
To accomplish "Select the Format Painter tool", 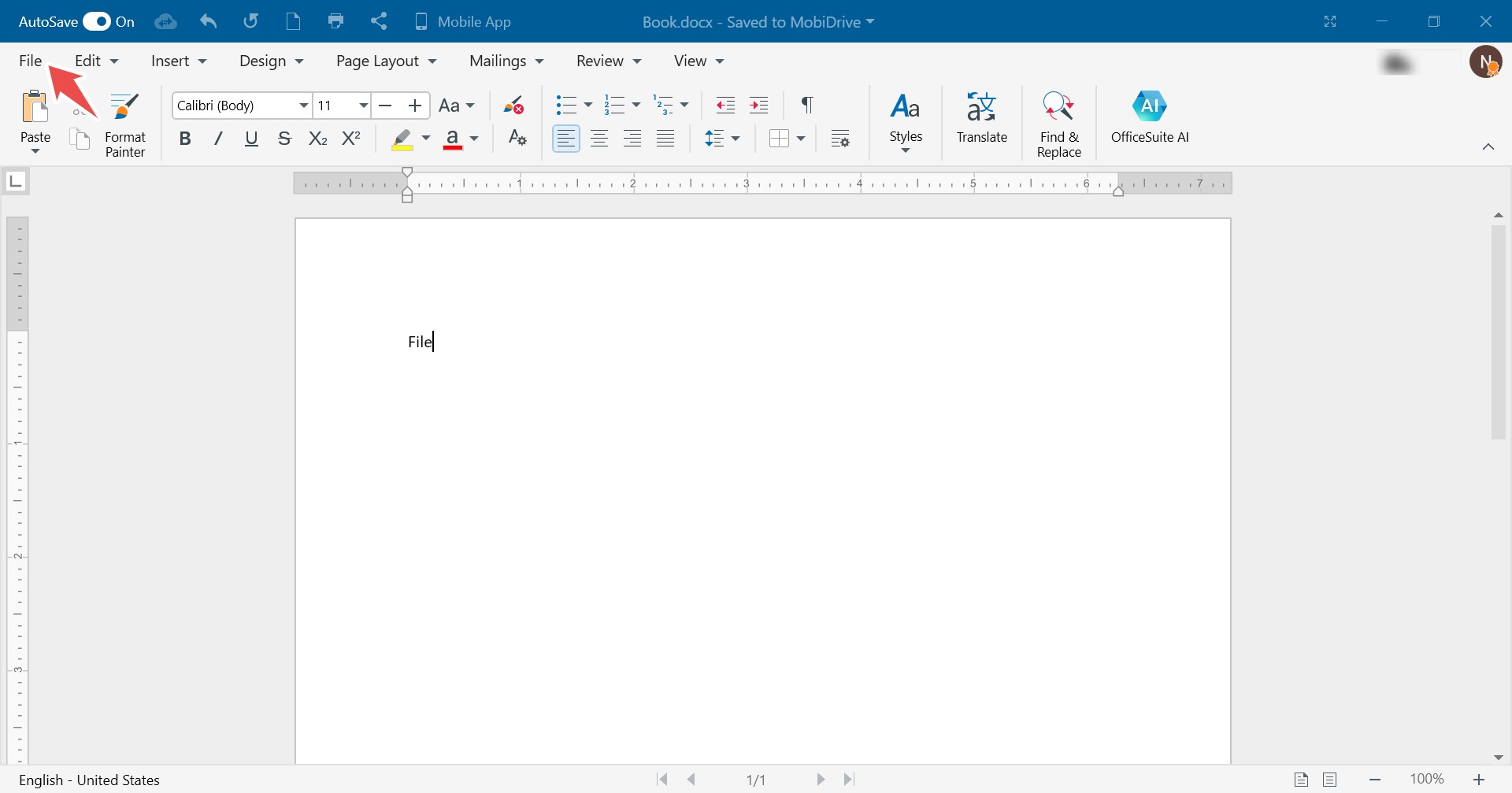I will point(125,124).
